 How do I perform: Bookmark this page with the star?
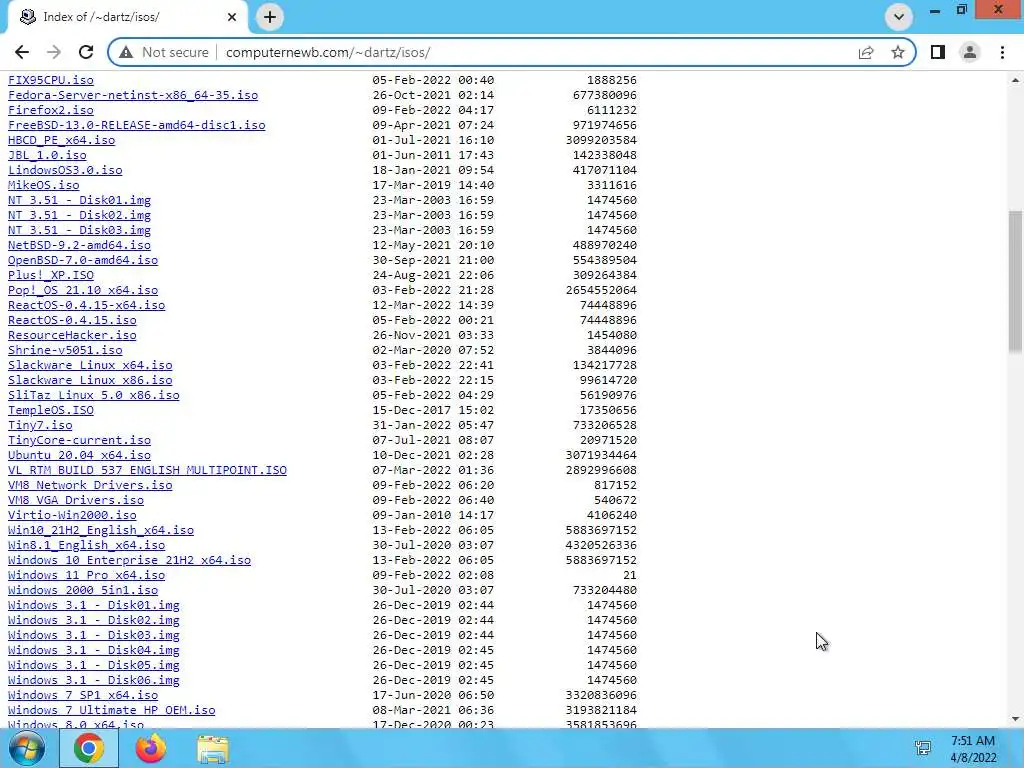click(x=898, y=52)
